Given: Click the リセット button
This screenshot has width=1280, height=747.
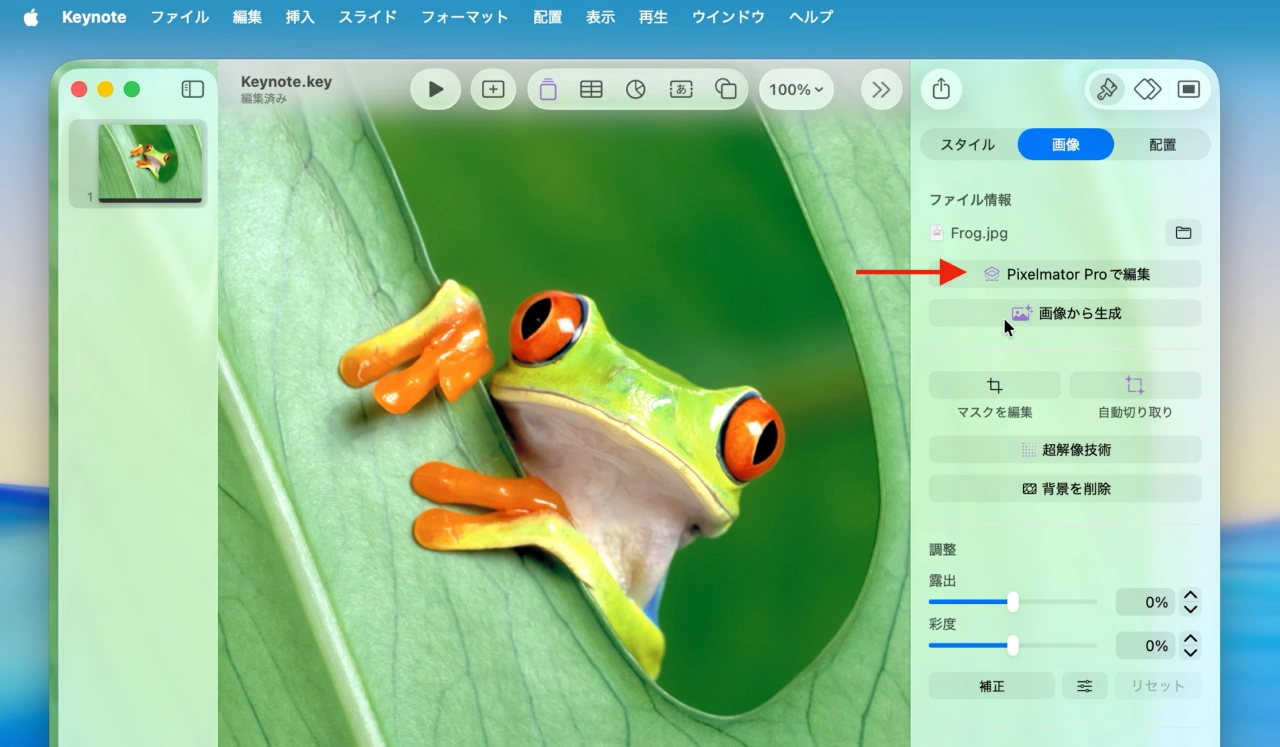Looking at the screenshot, I should click(1158, 686).
